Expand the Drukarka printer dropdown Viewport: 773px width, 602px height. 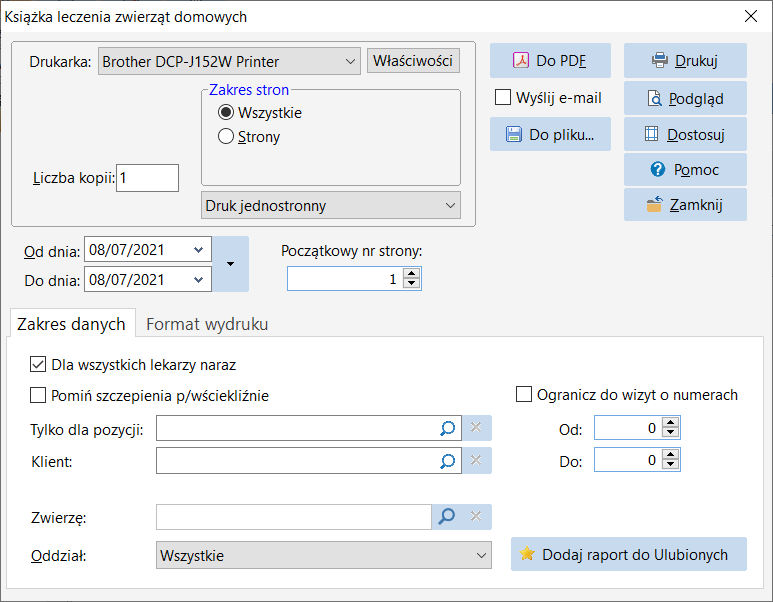(x=229, y=61)
